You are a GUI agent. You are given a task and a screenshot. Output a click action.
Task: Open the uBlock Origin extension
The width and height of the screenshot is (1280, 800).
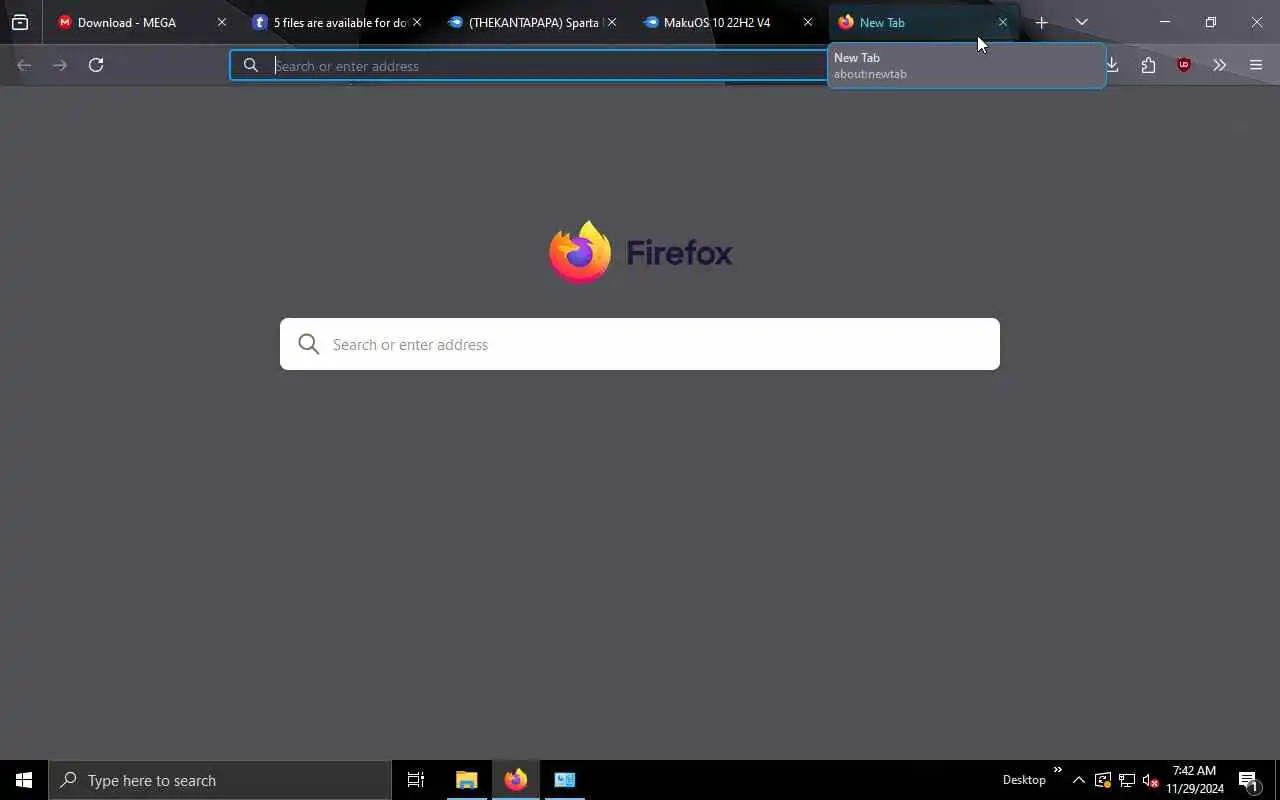pyautogui.click(x=1184, y=65)
